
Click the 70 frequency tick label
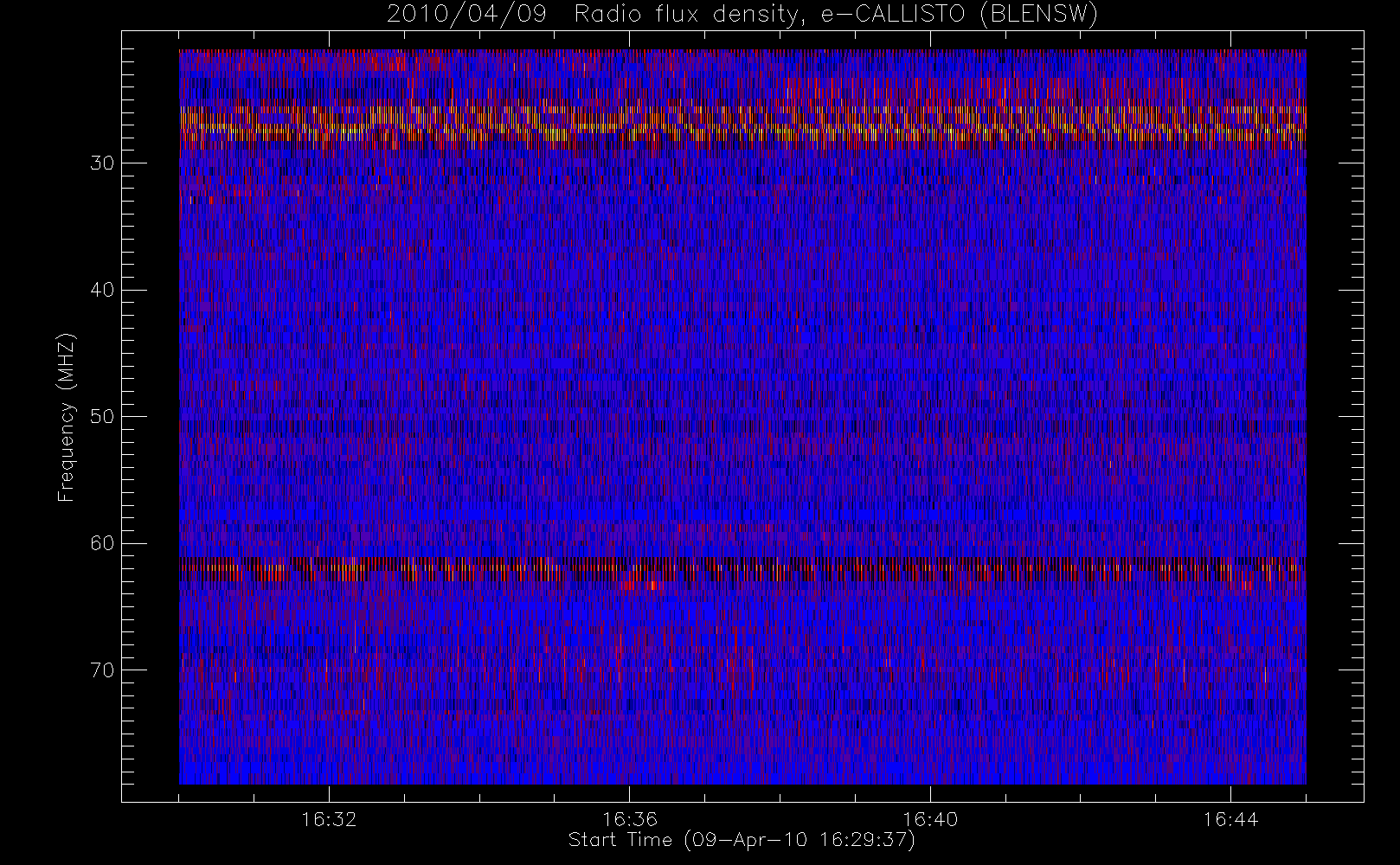coord(102,670)
